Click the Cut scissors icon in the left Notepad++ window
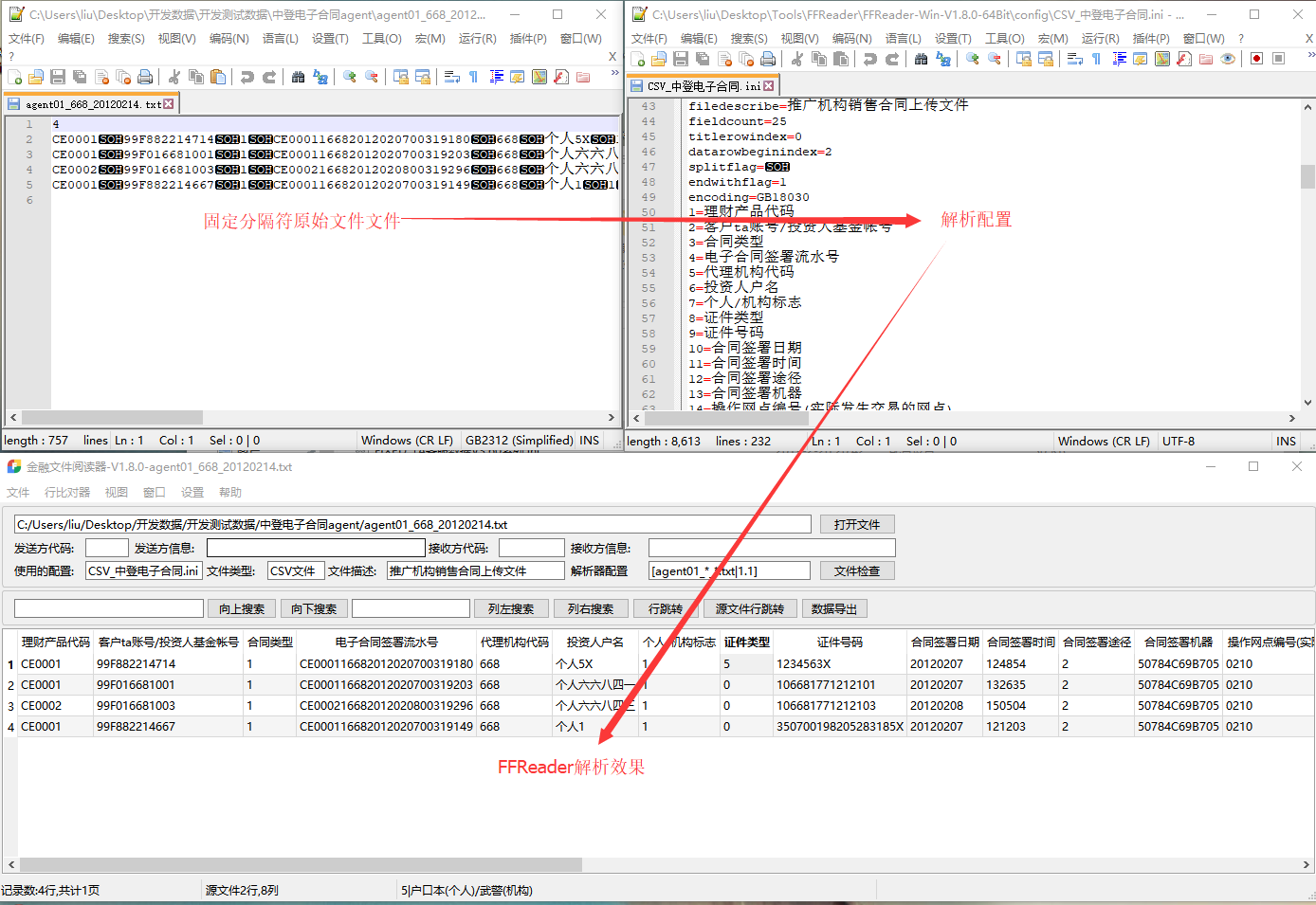 [x=174, y=77]
